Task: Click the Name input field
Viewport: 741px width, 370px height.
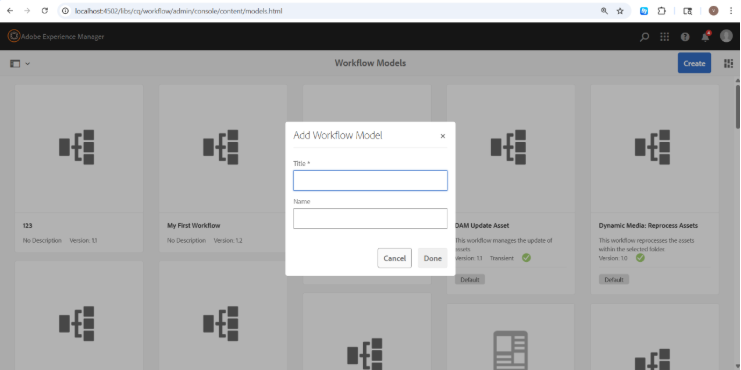Action: pos(370,218)
